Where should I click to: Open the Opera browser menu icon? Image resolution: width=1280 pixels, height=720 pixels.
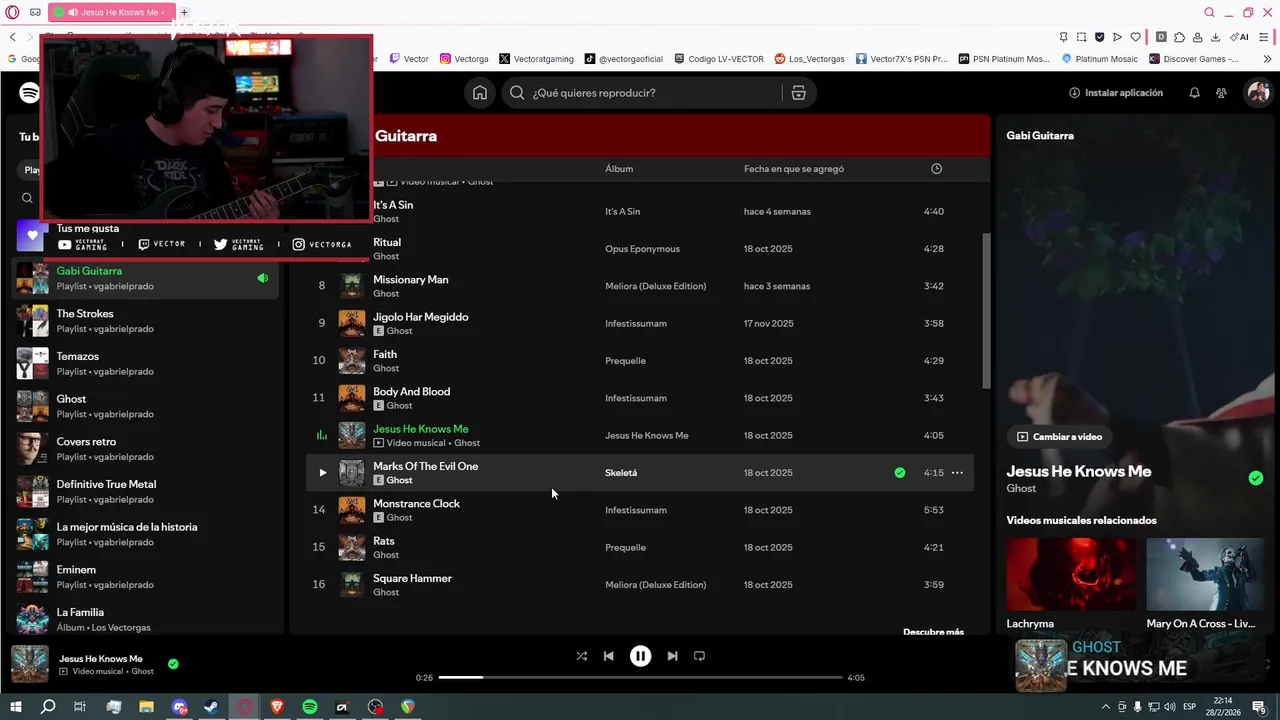coord(12,12)
